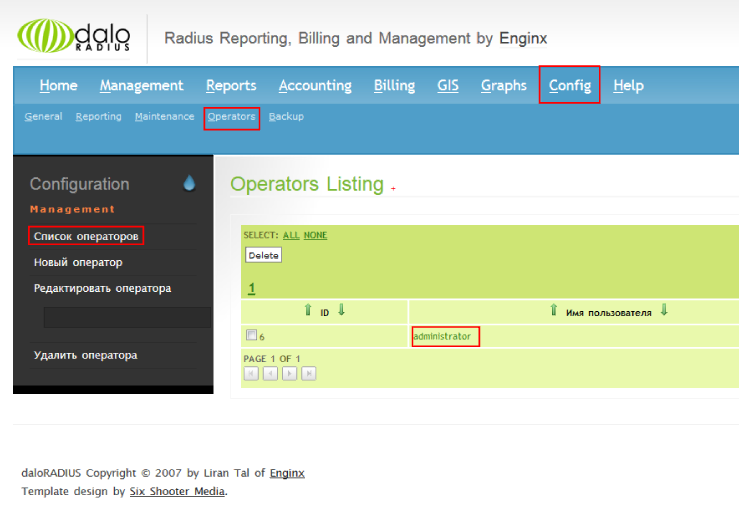Click the blue water drop icon in Configuration
The width and height of the screenshot is (739, 527).
tap(189, 183)
